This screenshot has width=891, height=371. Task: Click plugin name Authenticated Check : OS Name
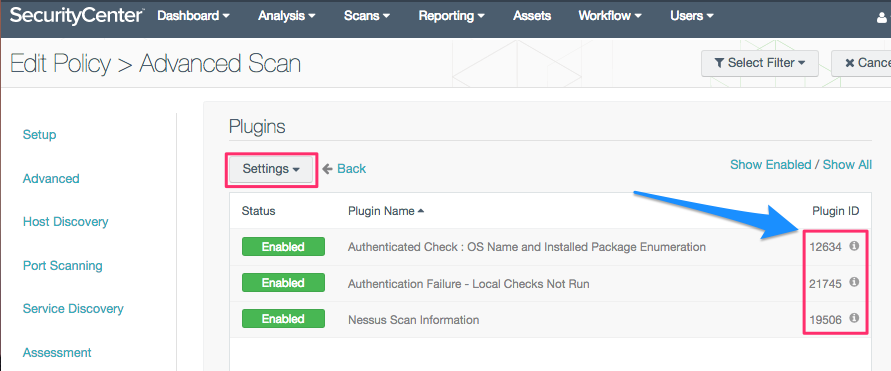click(527, 247)
